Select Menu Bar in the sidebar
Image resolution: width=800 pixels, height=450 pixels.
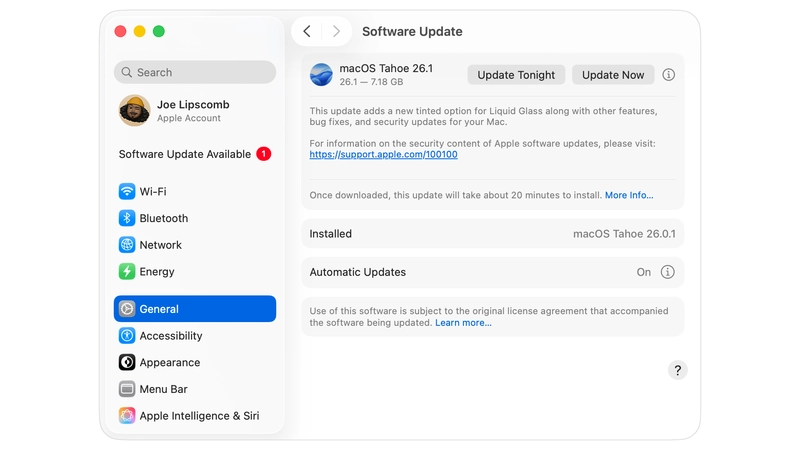[x=194, y=389]
